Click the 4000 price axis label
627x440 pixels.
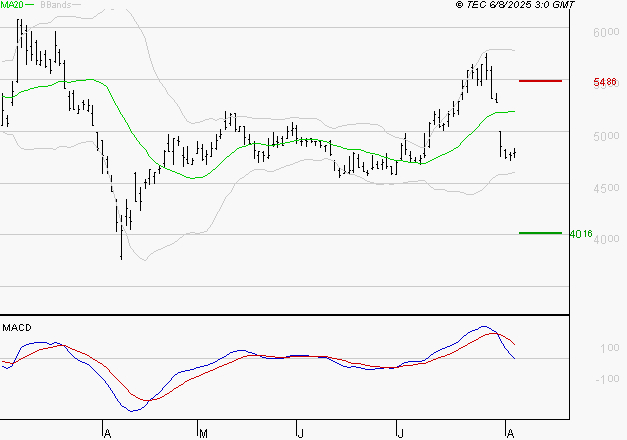coord(606,239)
